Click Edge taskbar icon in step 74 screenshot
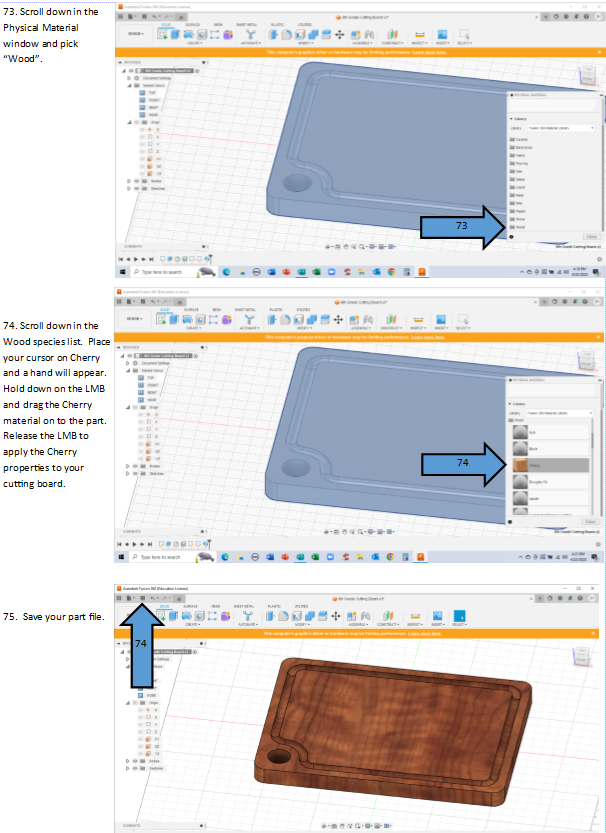This screenshot has height=833, width=606. click(225, 557)
